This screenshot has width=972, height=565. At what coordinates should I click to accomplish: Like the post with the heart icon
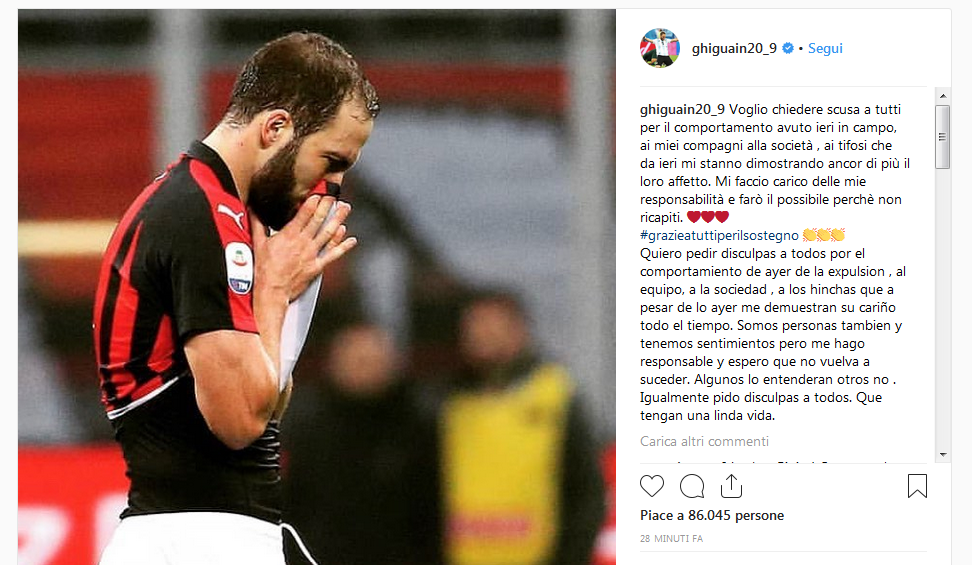(652, 486)
